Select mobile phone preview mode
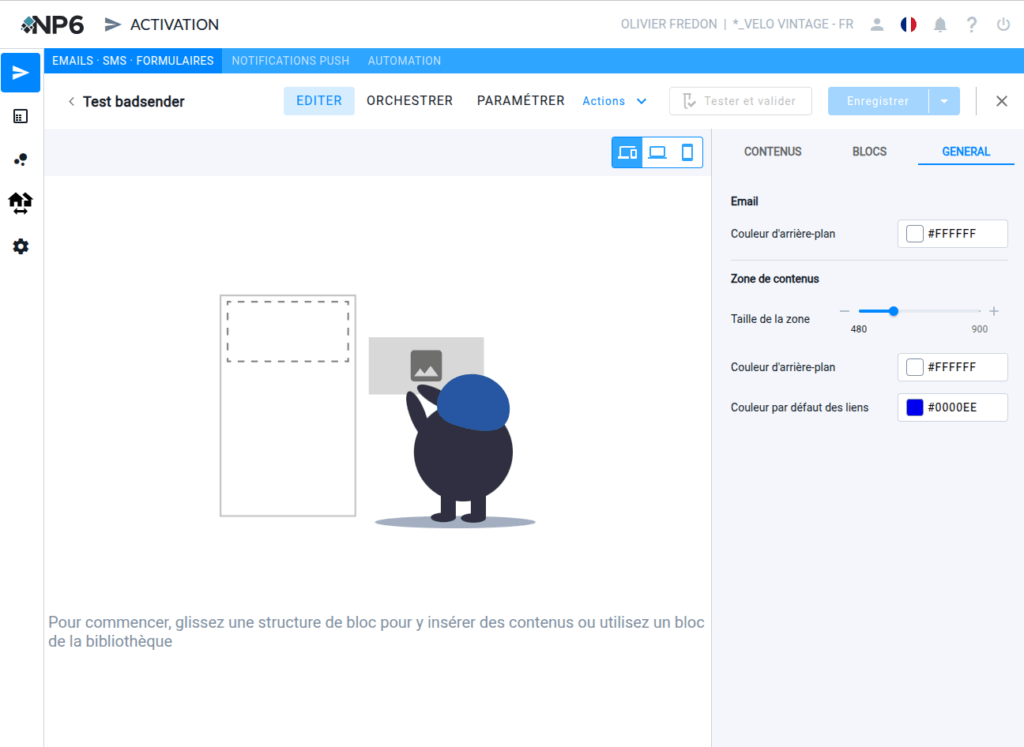 (687, 152)
